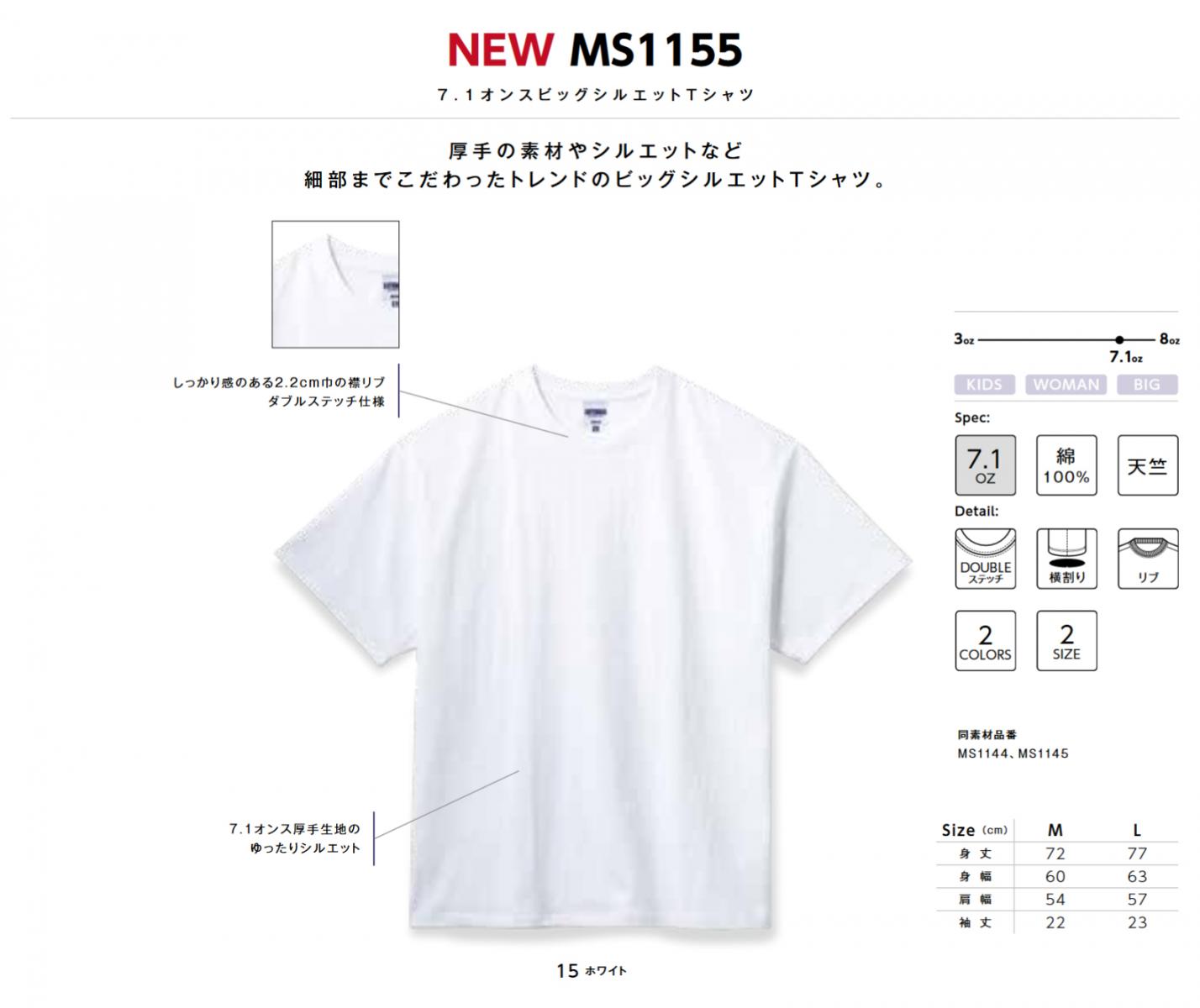This screenshot has width=1200, height=1008.
Task: Click the white T-shirt product image
Action: coord(593,647)
